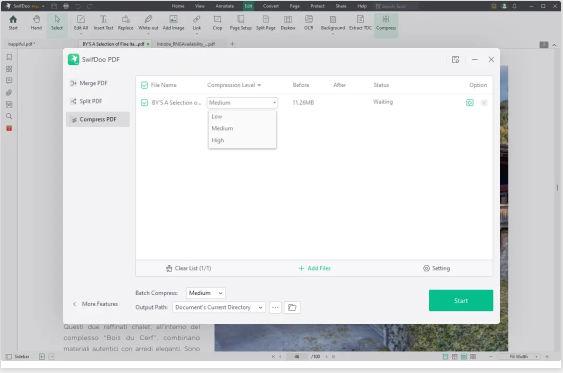
Task: Open the search sidebar icon
Action: [9, 116]
